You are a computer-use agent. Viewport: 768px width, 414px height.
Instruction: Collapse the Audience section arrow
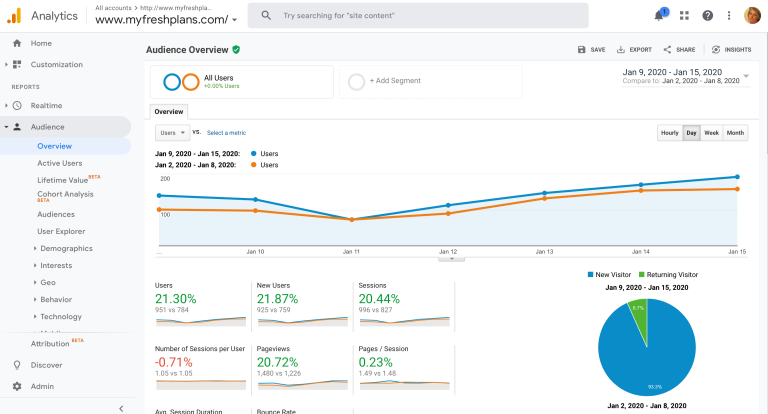click(6, 127)
